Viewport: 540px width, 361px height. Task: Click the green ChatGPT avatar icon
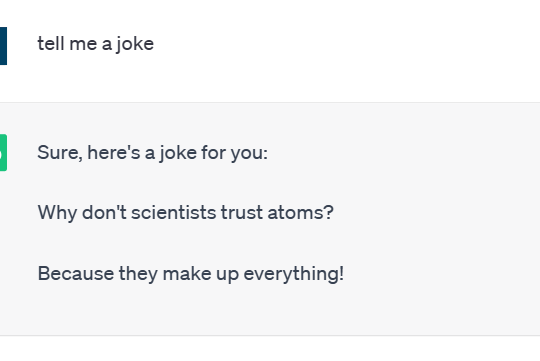[x=3, y=153]
